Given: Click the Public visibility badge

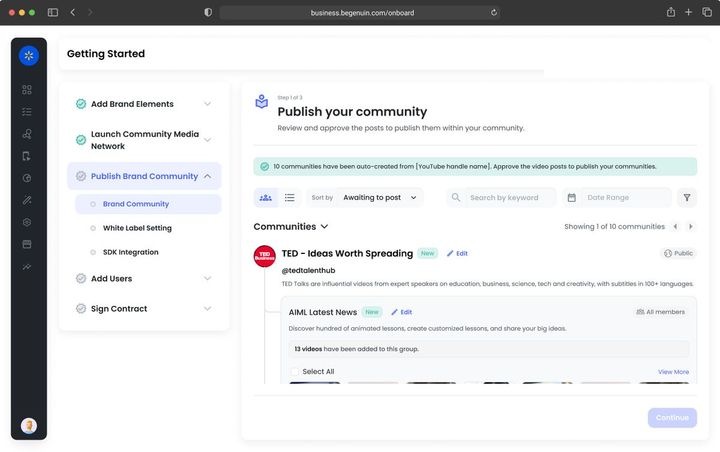Looking at the screenshot, I should tap(678, 254).
